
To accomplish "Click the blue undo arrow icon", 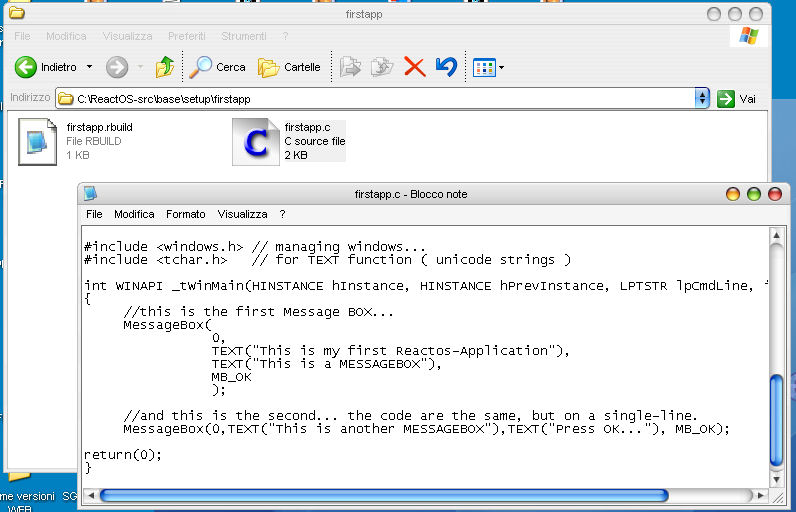I will (446, 67).
